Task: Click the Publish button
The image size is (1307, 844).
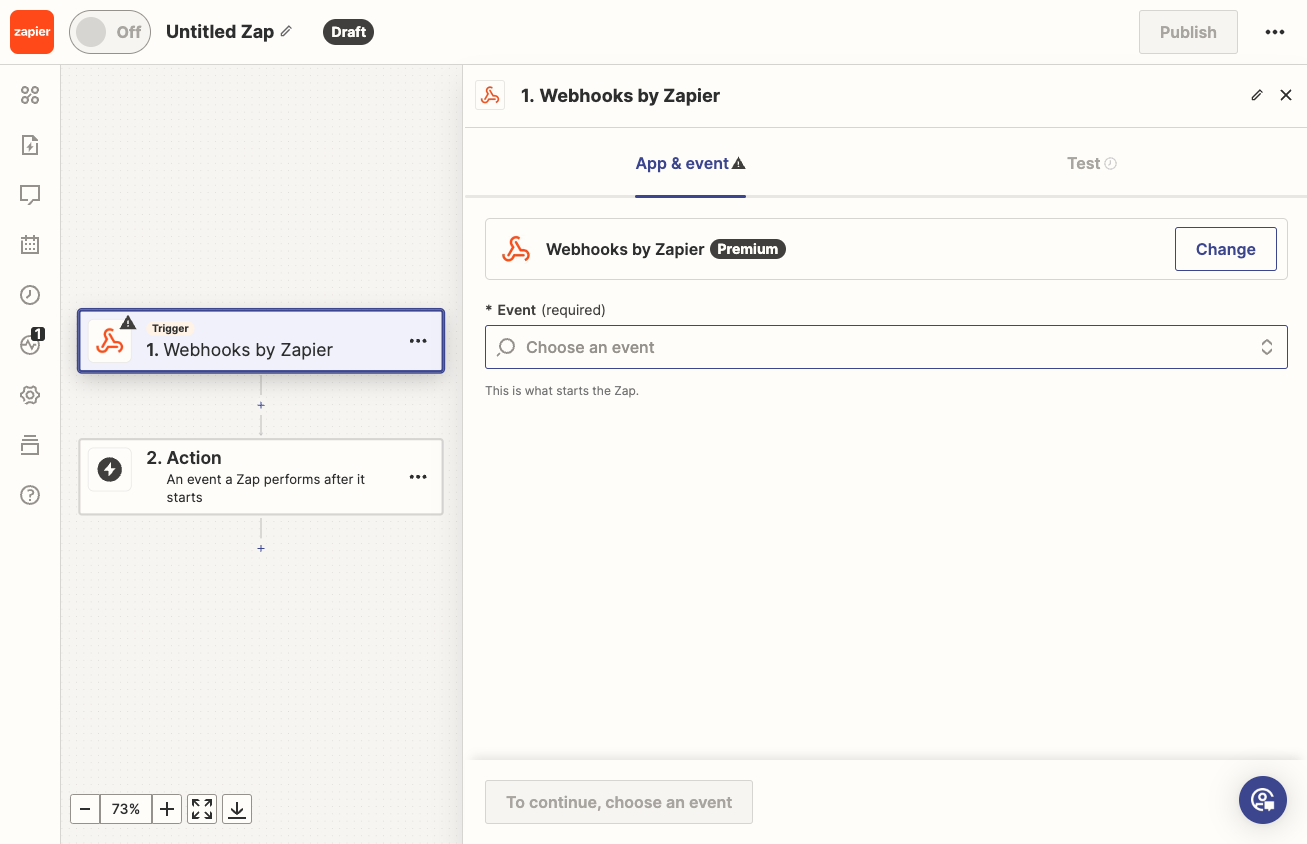Action: coord(1188,32)
